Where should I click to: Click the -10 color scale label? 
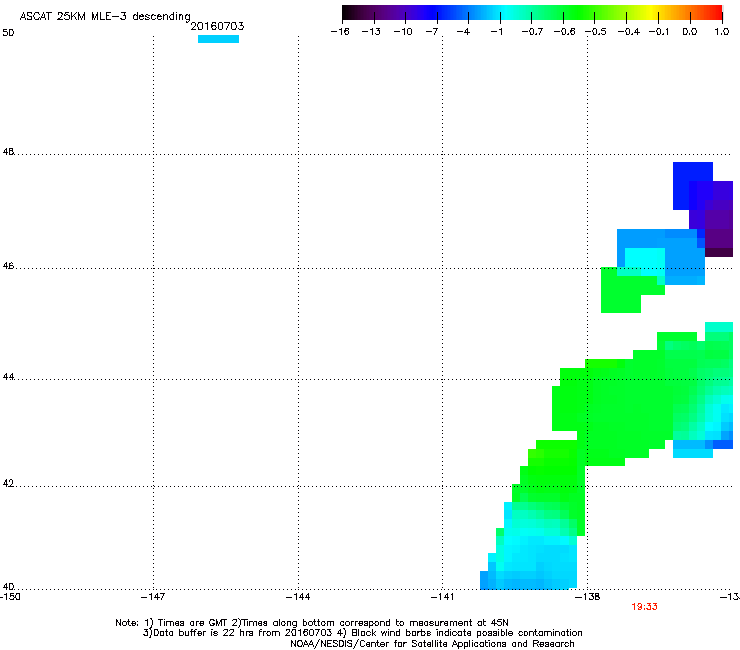point(403,32)
